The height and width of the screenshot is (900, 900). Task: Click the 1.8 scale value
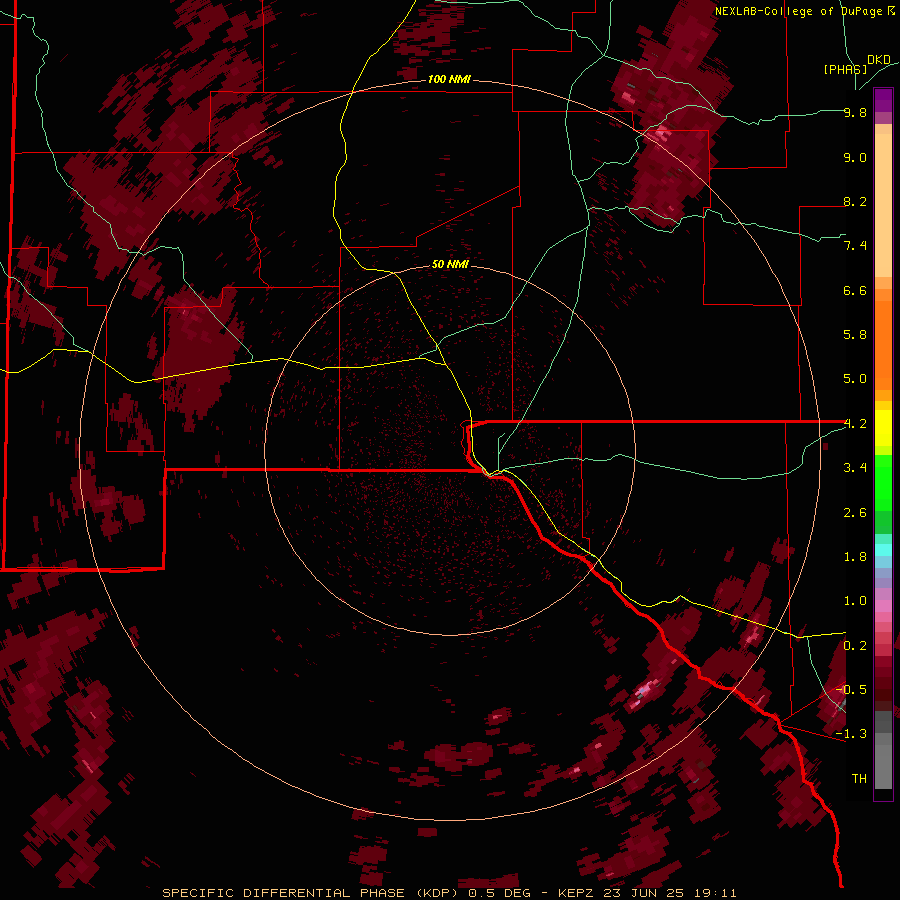(x=855, y=557)
